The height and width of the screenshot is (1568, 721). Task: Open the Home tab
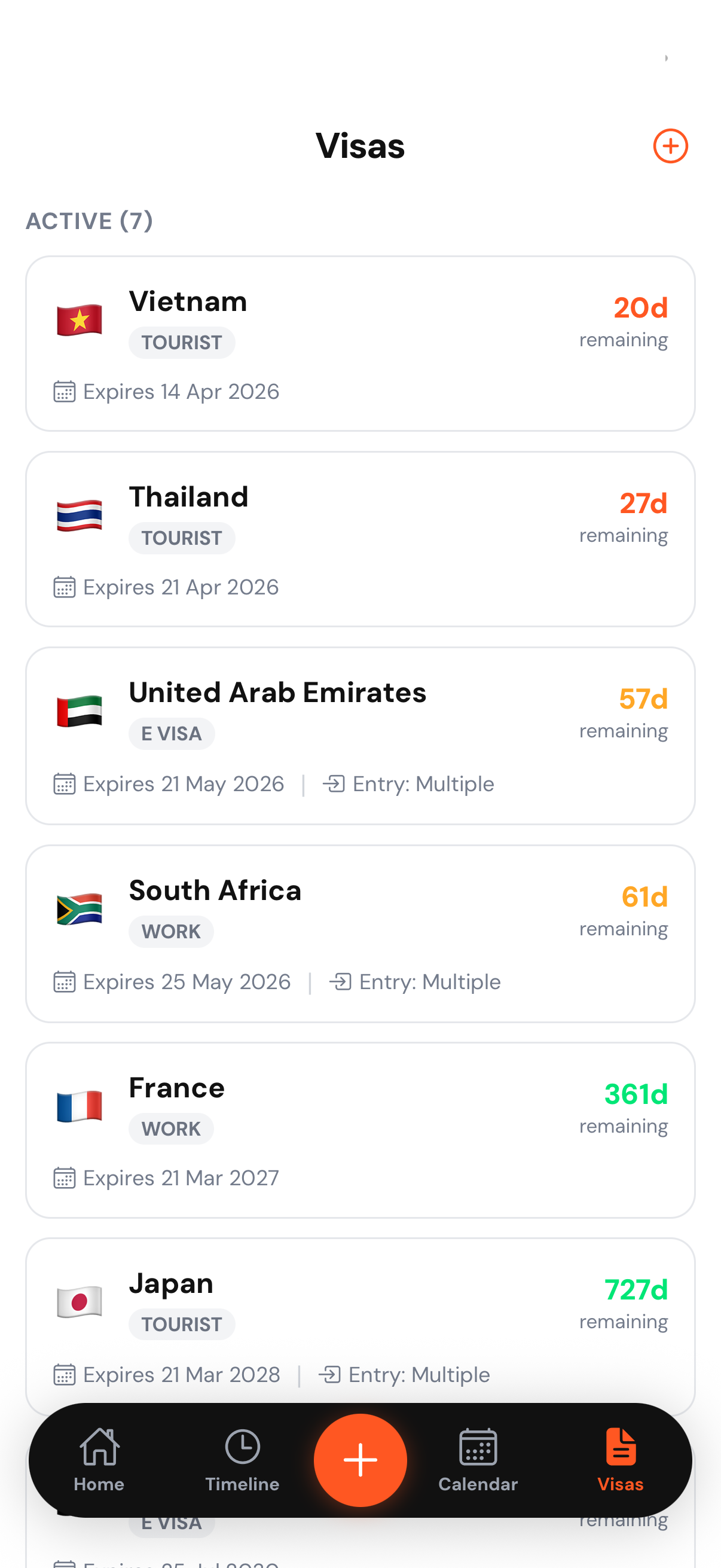point(99,1460)
